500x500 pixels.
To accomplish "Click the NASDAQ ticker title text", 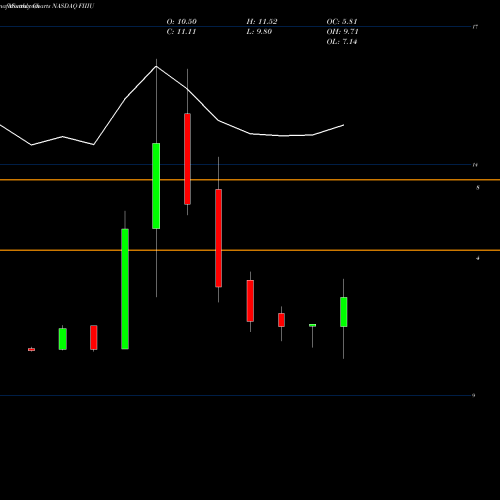I will 74,6.
